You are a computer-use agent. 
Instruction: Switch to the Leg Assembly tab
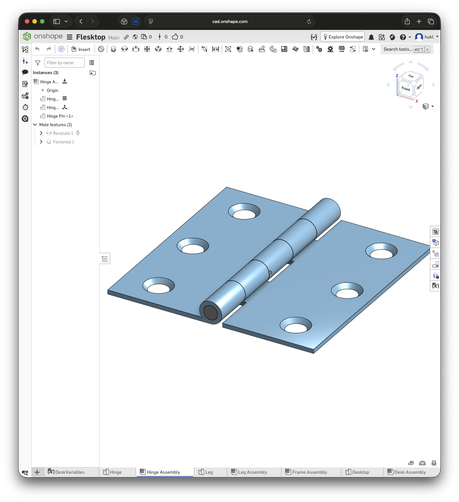click(249, 472)
